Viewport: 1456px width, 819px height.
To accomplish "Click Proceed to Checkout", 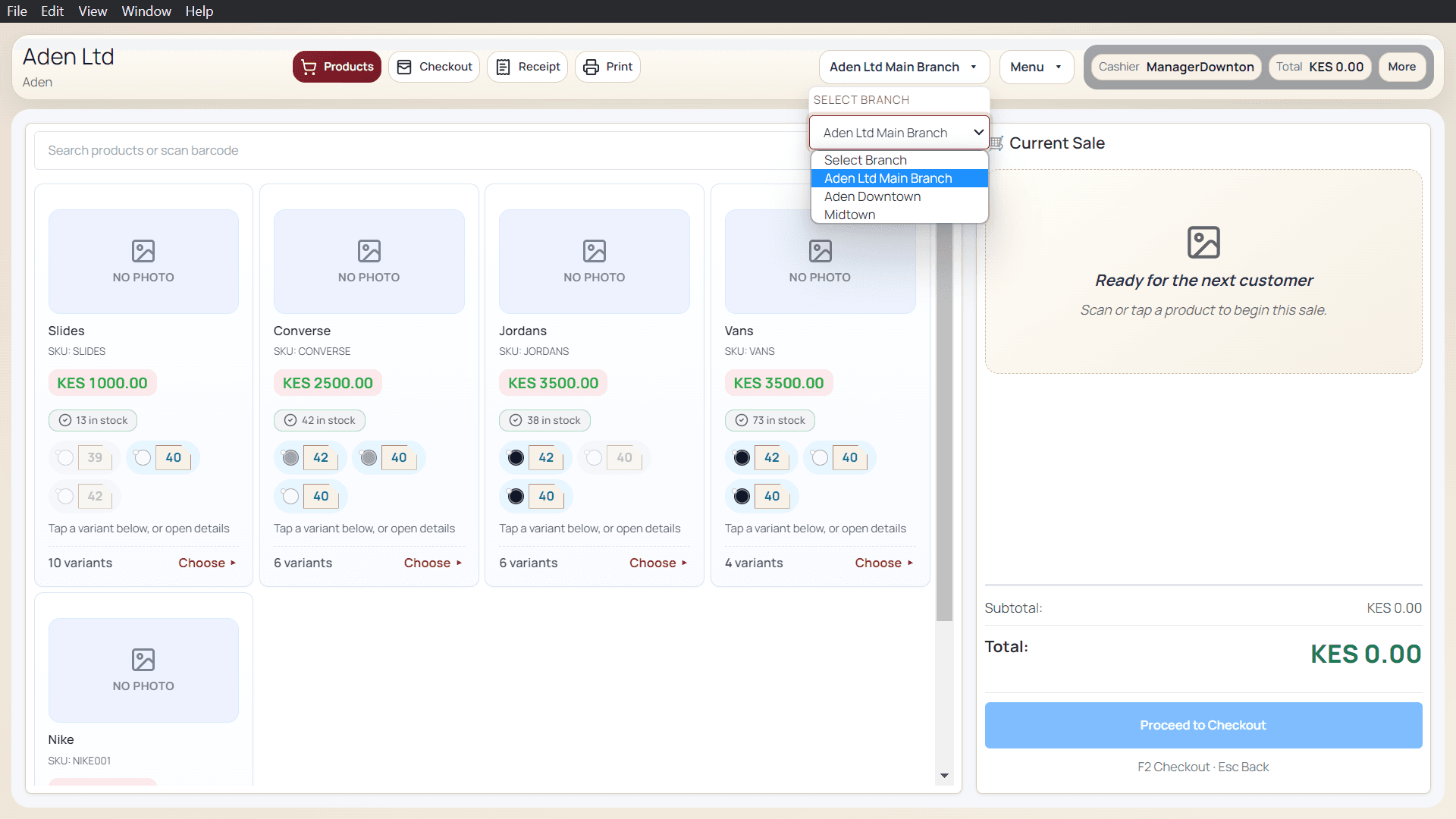I will (1203, 725).
